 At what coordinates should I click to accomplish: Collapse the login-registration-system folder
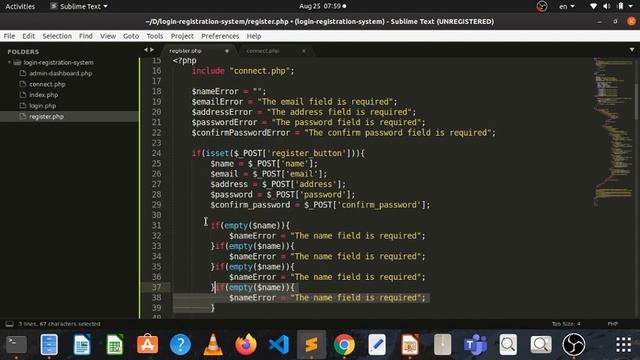point(9,62)
